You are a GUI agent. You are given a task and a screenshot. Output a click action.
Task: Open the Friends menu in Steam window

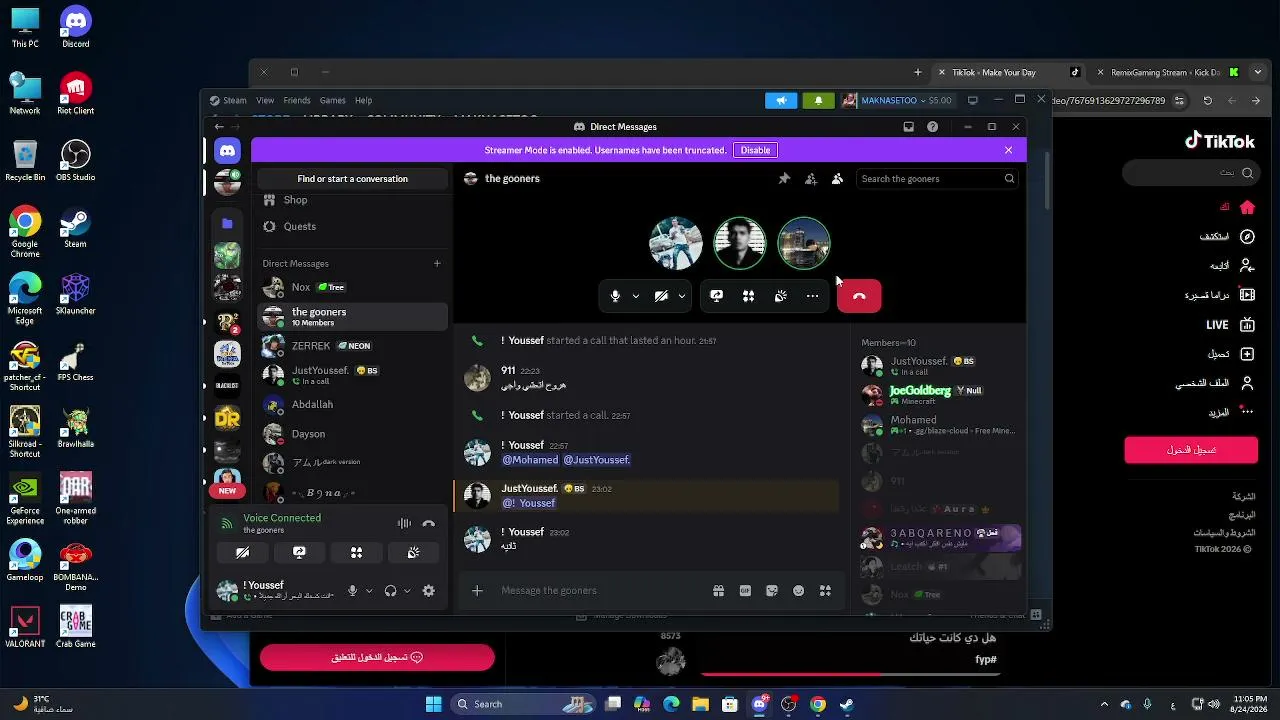click(x=297, y=100)
